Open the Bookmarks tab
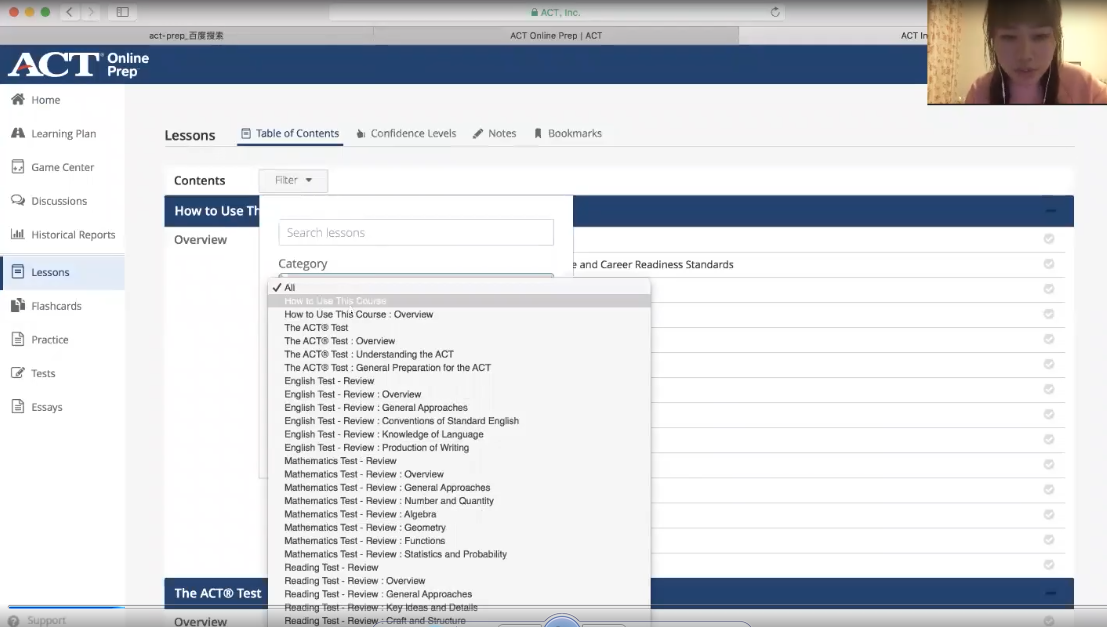 coord(568,133)
